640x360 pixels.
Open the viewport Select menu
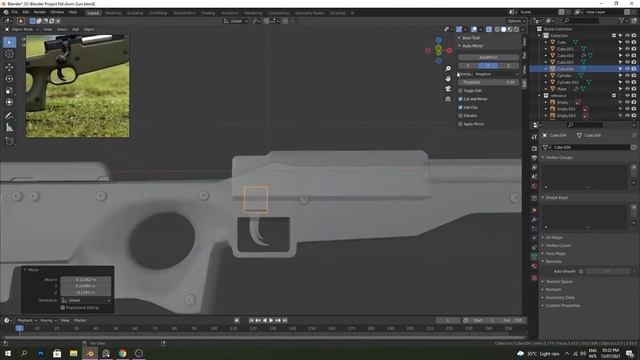pyautogui.click(x=62, y=29)
